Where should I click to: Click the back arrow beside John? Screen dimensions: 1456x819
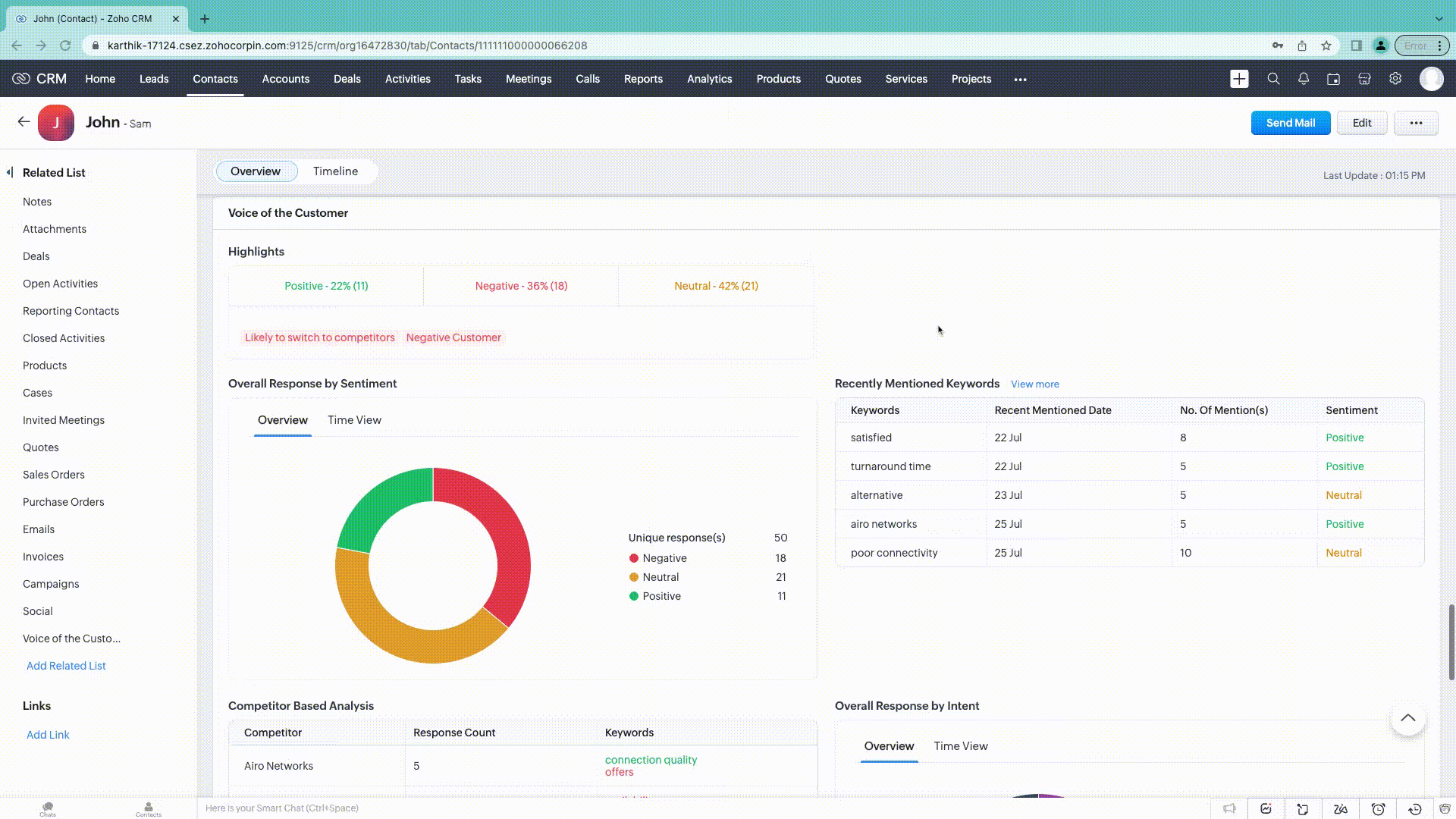[24, 122]
